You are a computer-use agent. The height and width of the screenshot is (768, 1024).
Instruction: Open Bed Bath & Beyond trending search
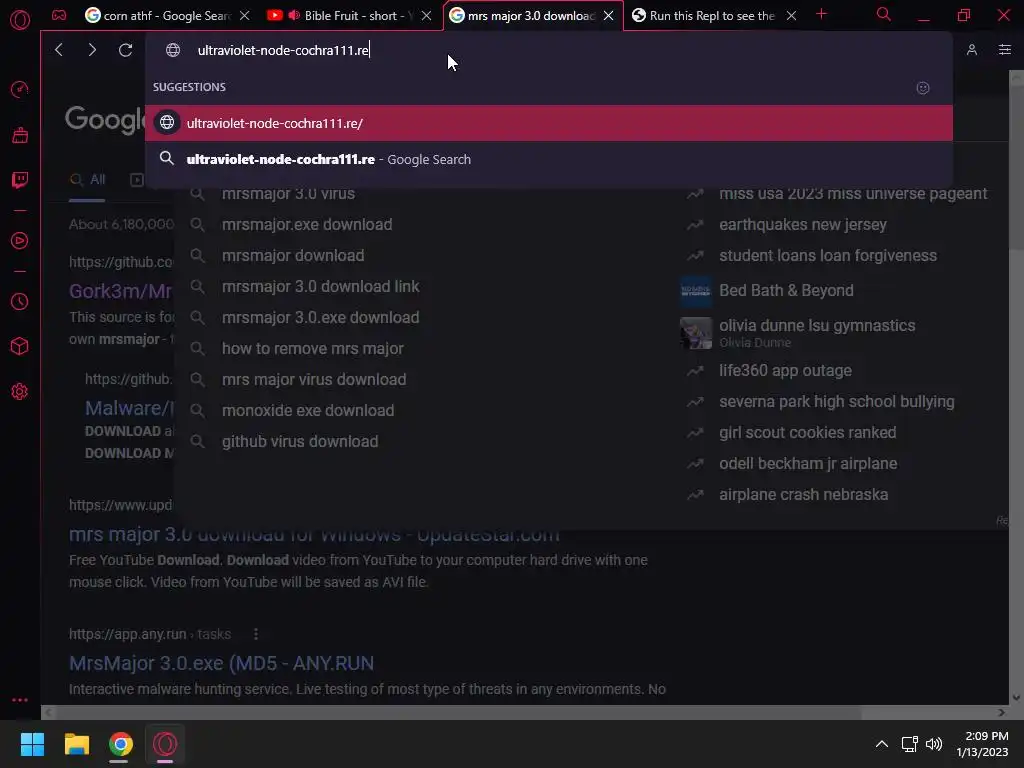(x=786, y=291)
